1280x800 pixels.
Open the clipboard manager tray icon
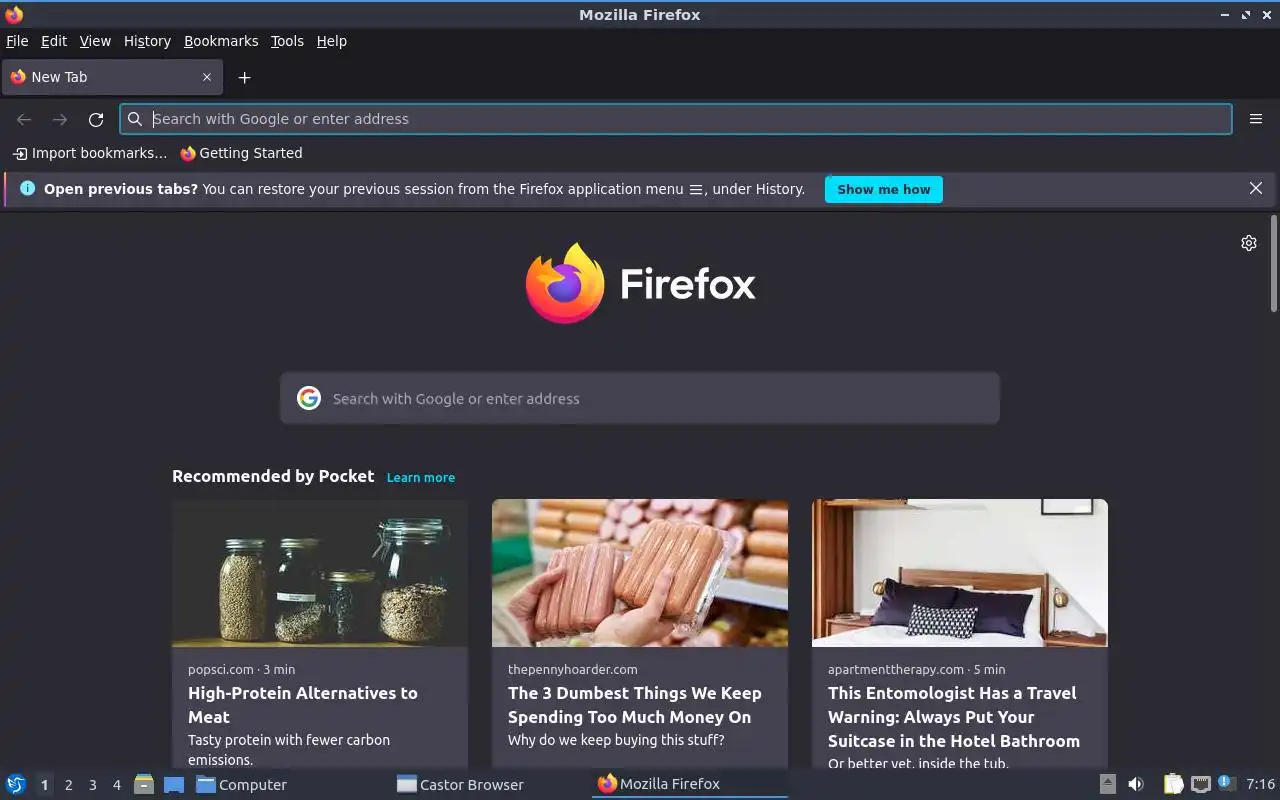(1173, 784)
